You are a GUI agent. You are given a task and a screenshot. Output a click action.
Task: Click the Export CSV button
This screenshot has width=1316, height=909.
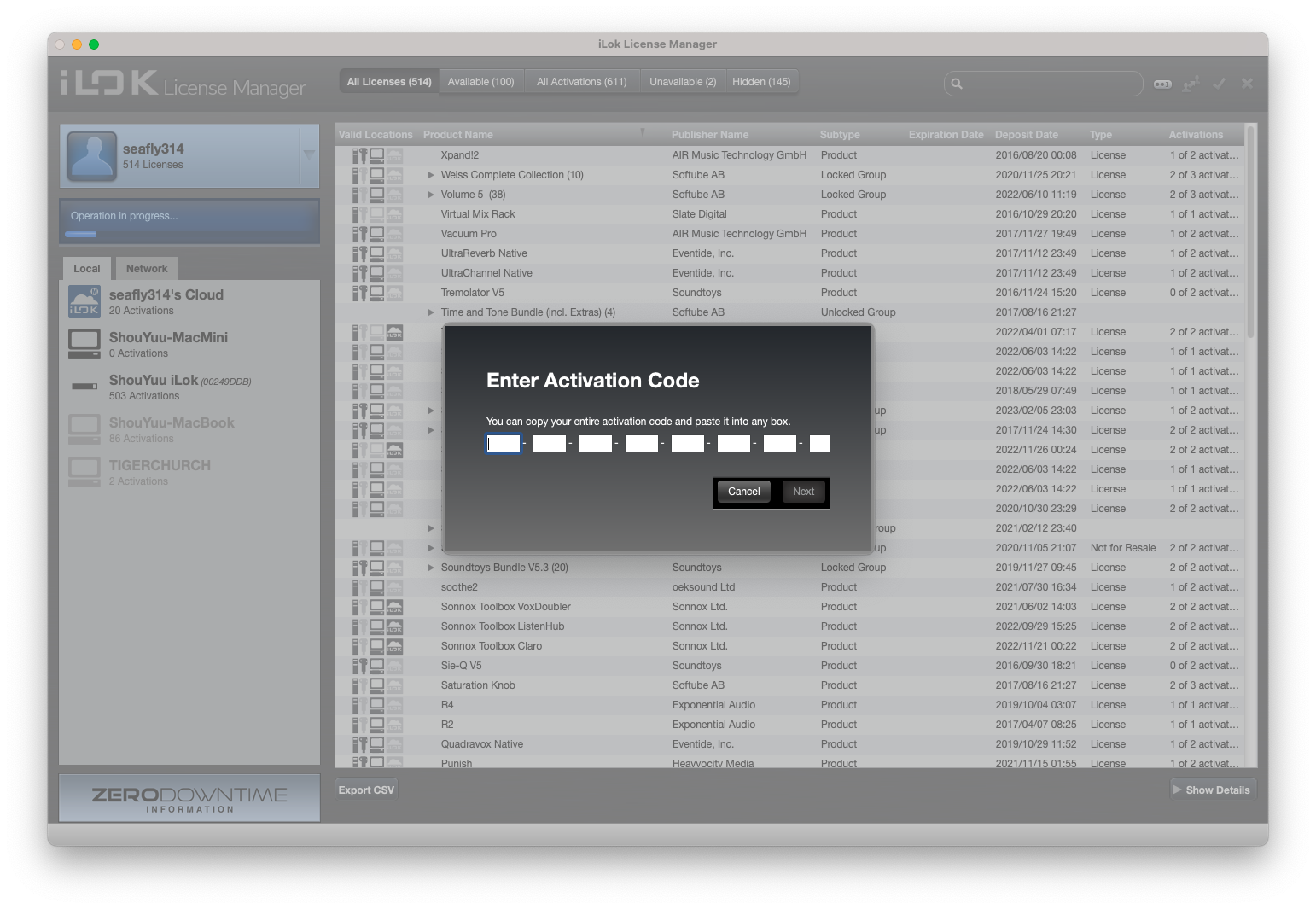click(366, 790)
